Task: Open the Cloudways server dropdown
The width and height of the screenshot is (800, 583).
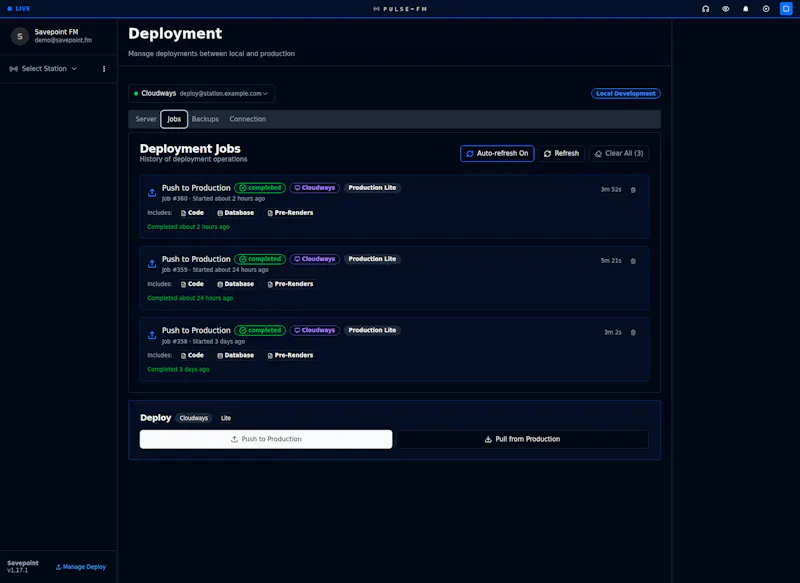Action: 202,93
